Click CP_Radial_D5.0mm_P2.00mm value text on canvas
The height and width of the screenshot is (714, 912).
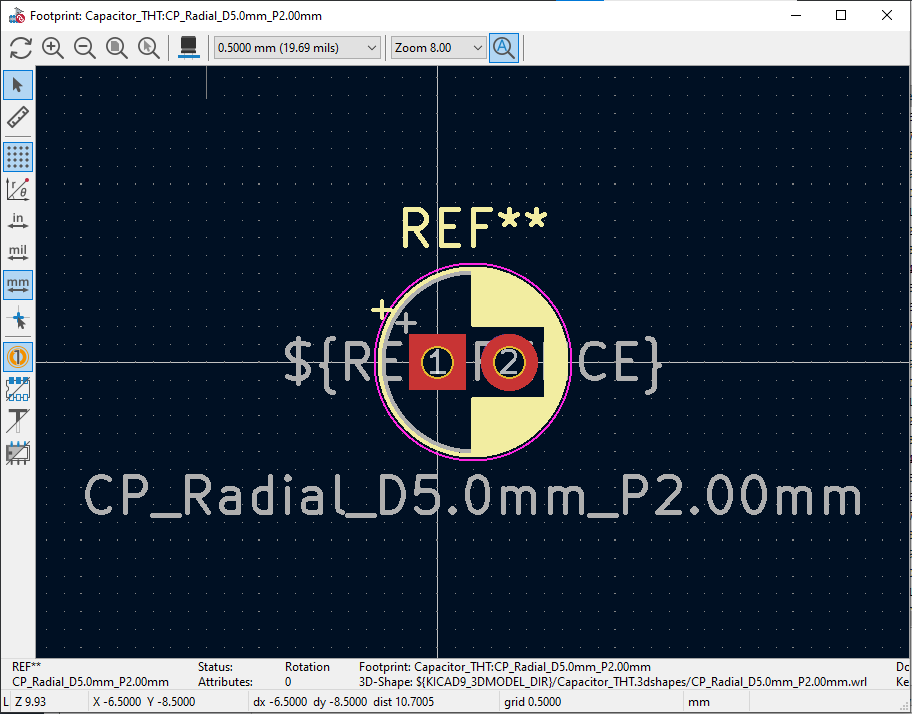(472, 495)
